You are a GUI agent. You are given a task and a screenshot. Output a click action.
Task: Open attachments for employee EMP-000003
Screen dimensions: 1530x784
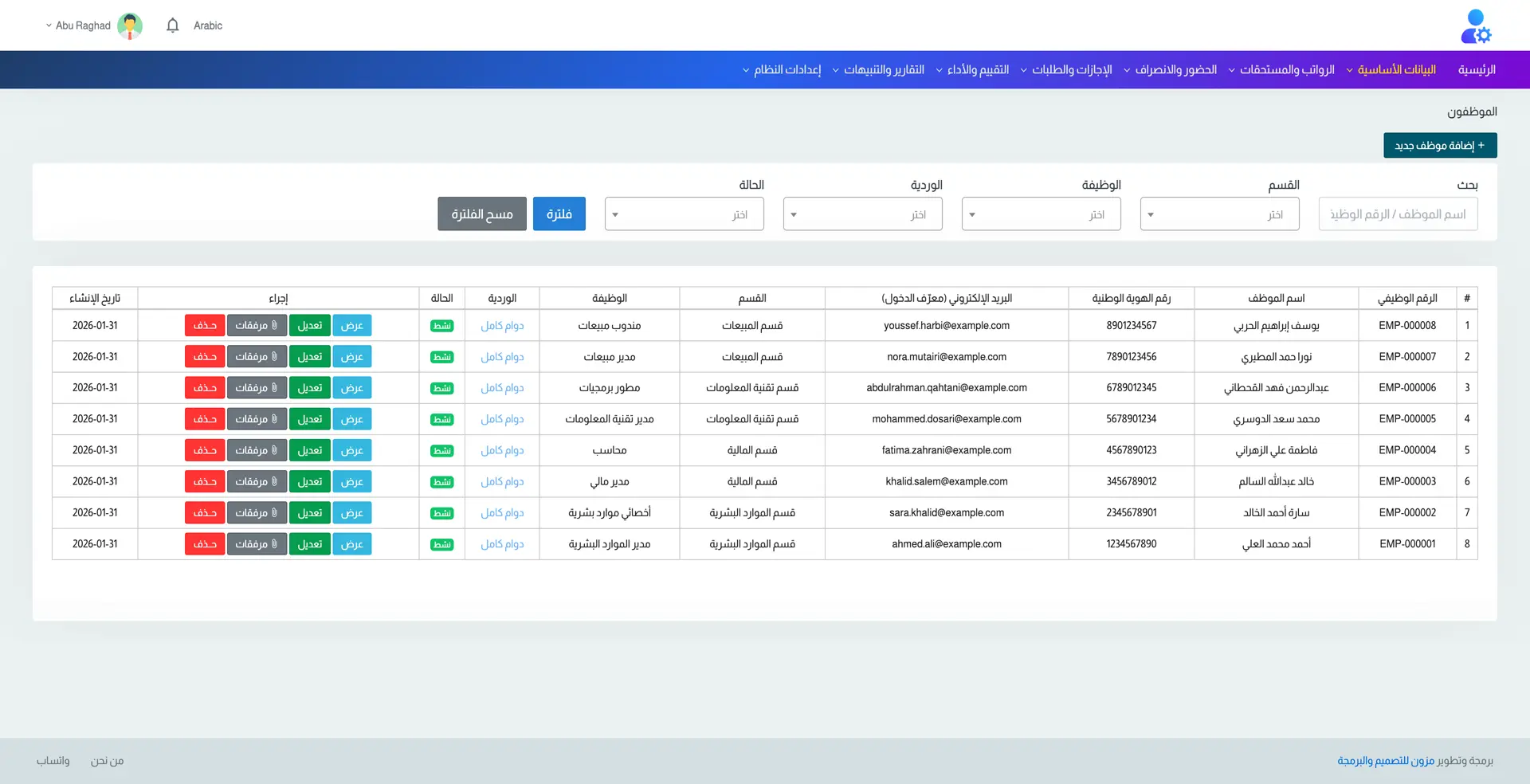pos(256,481)
